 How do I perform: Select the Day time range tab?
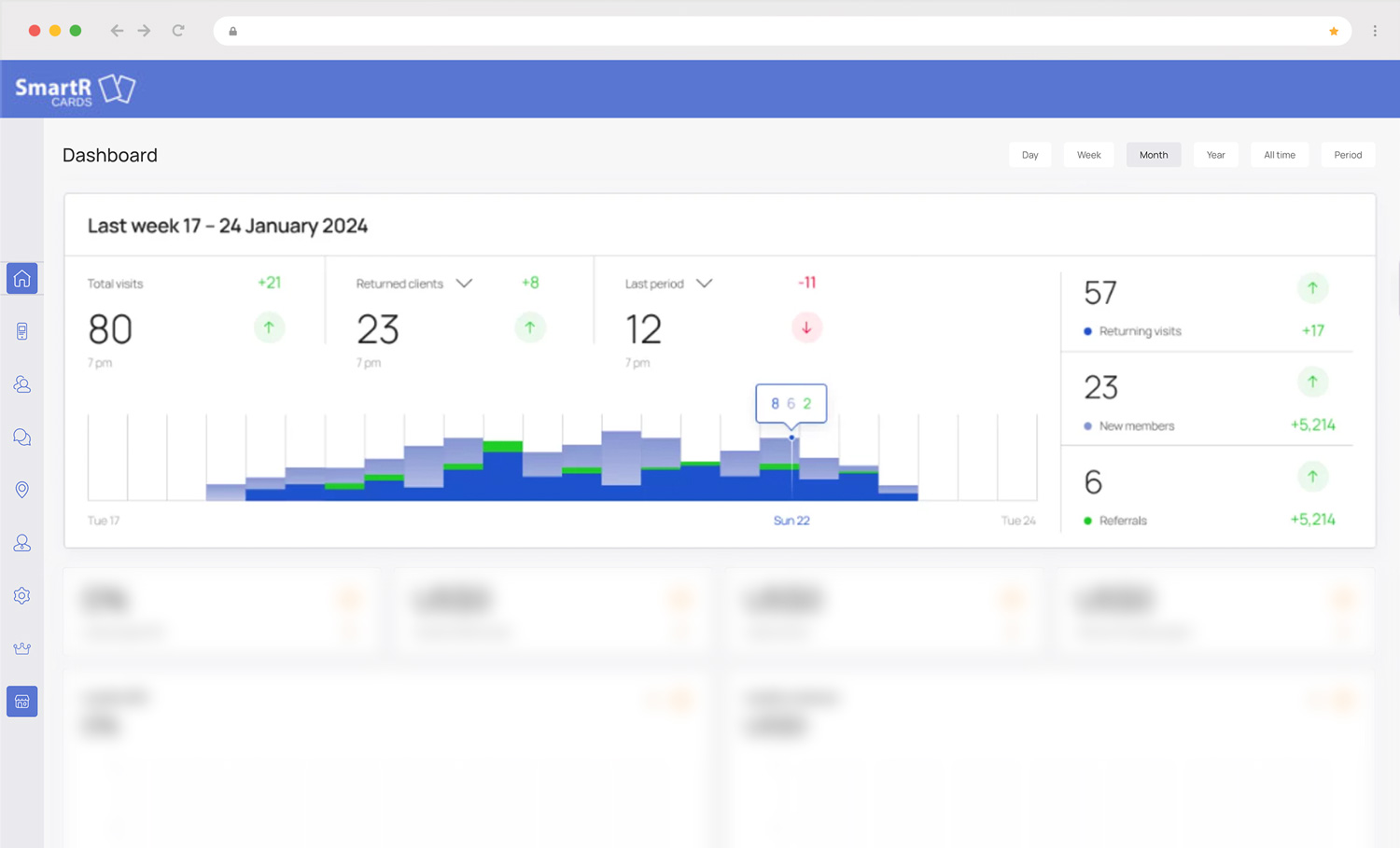[1029, 155]
